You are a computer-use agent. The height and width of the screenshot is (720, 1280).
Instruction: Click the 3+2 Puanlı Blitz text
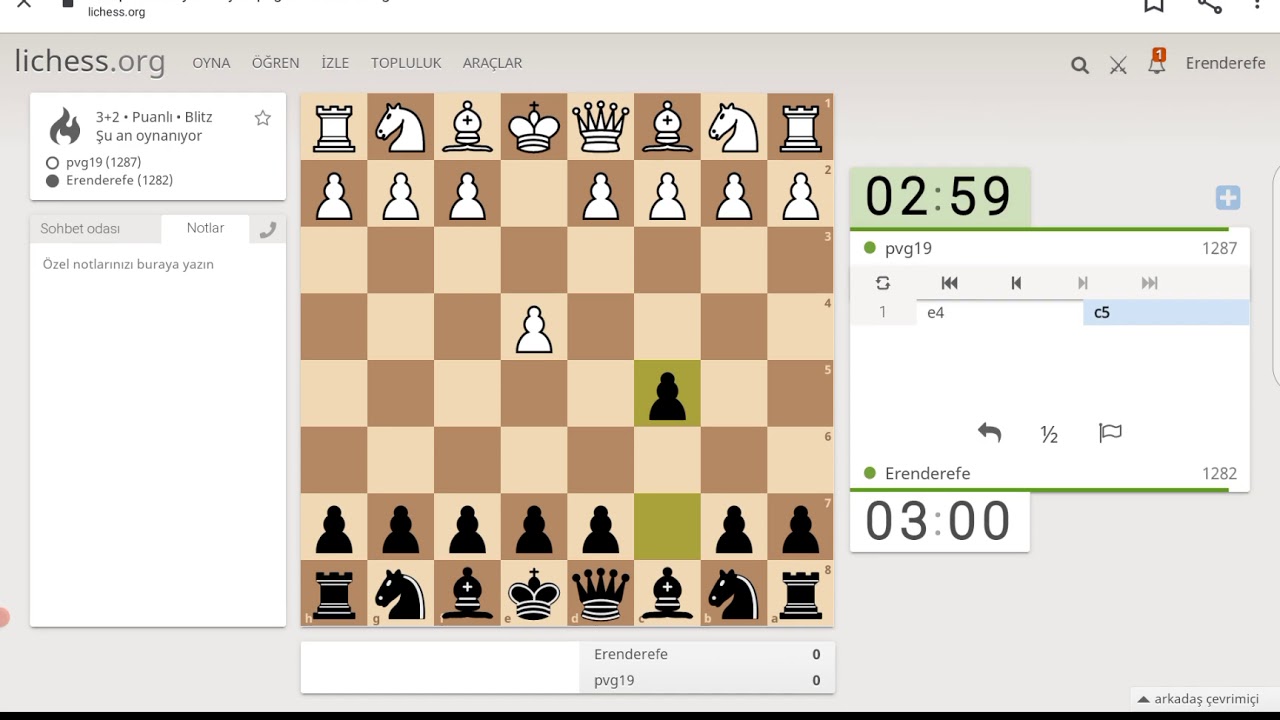154,117
